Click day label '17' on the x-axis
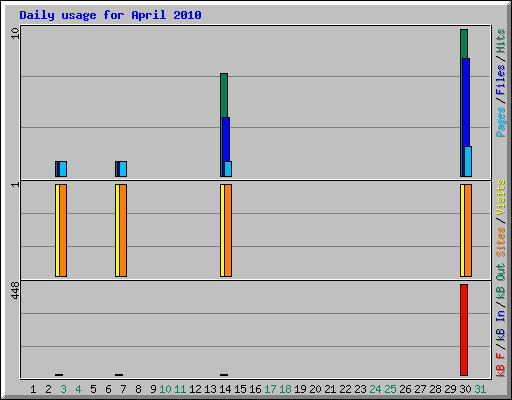Image resolution: width=512 pixels, height=400 pixels. [x=270, y=389]
